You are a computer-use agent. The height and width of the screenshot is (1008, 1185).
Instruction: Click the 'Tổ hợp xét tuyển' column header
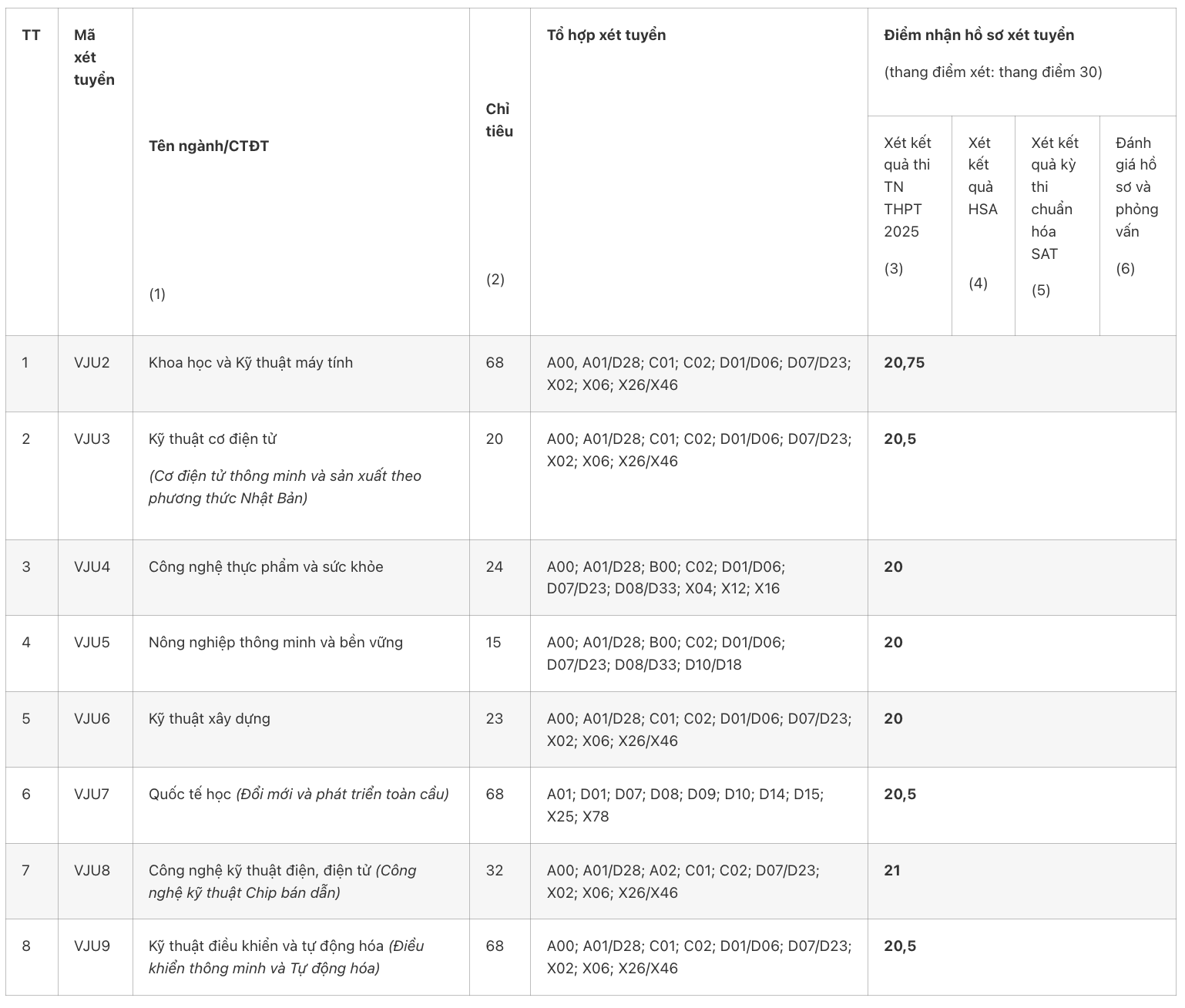[x=606, y=35]
